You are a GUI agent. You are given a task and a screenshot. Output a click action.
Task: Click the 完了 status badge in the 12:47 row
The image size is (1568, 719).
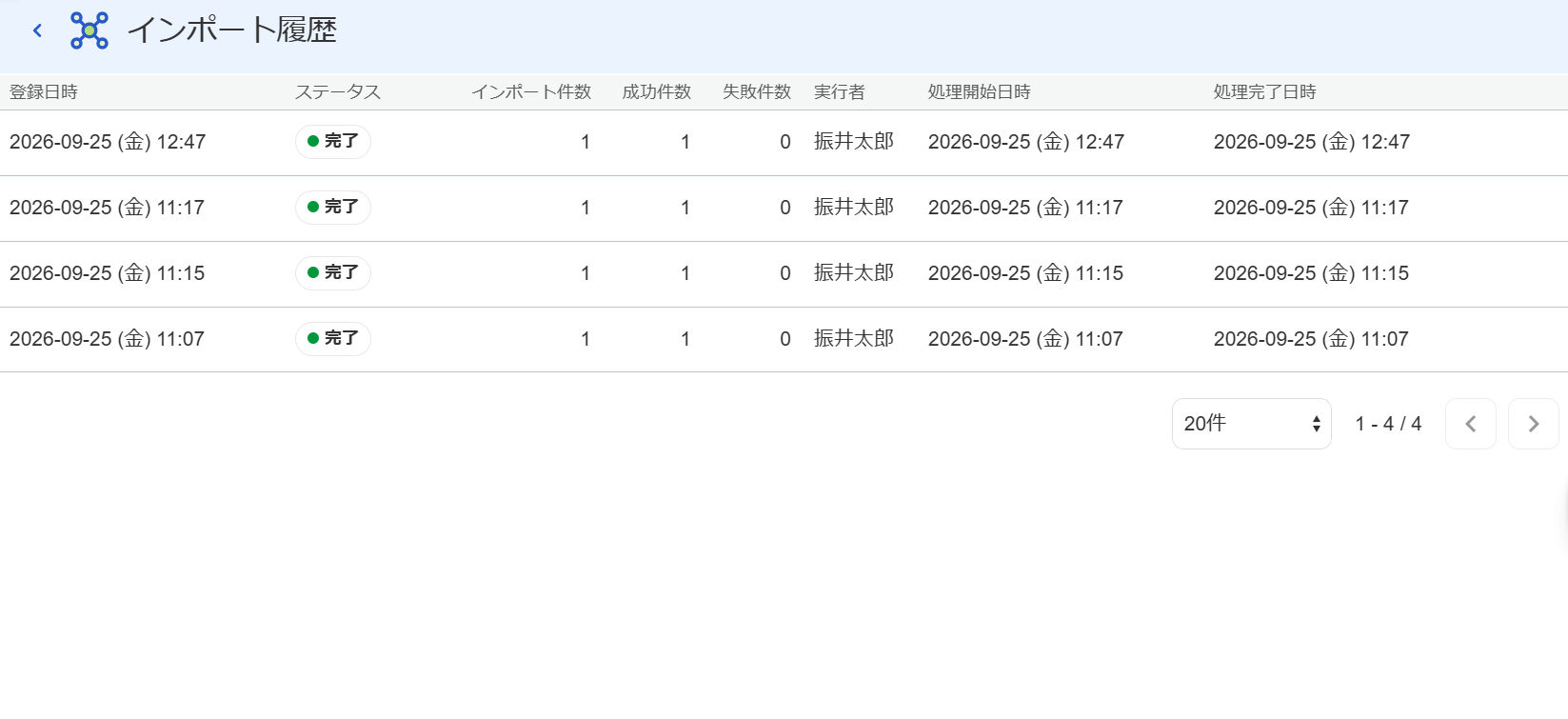click(333, 142)
